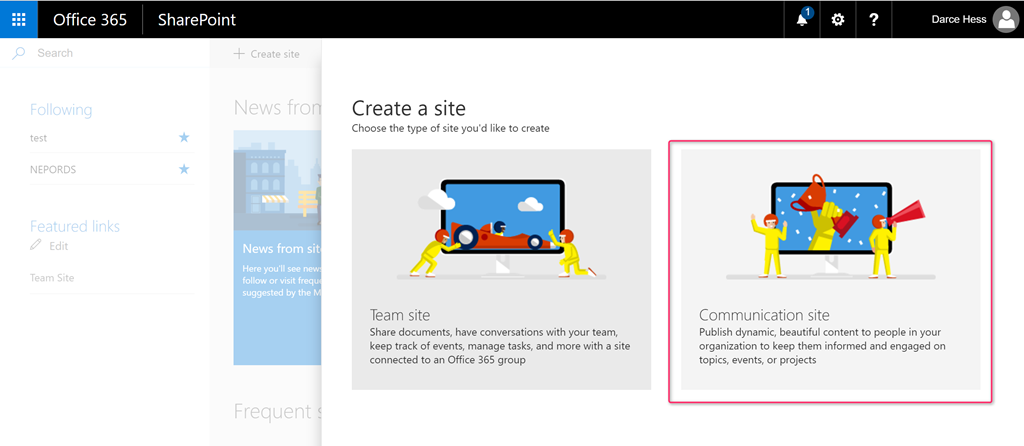The height and width of the screenshot is (446, 1024).
Task: Open the test followed site
Action: [39, 138]
